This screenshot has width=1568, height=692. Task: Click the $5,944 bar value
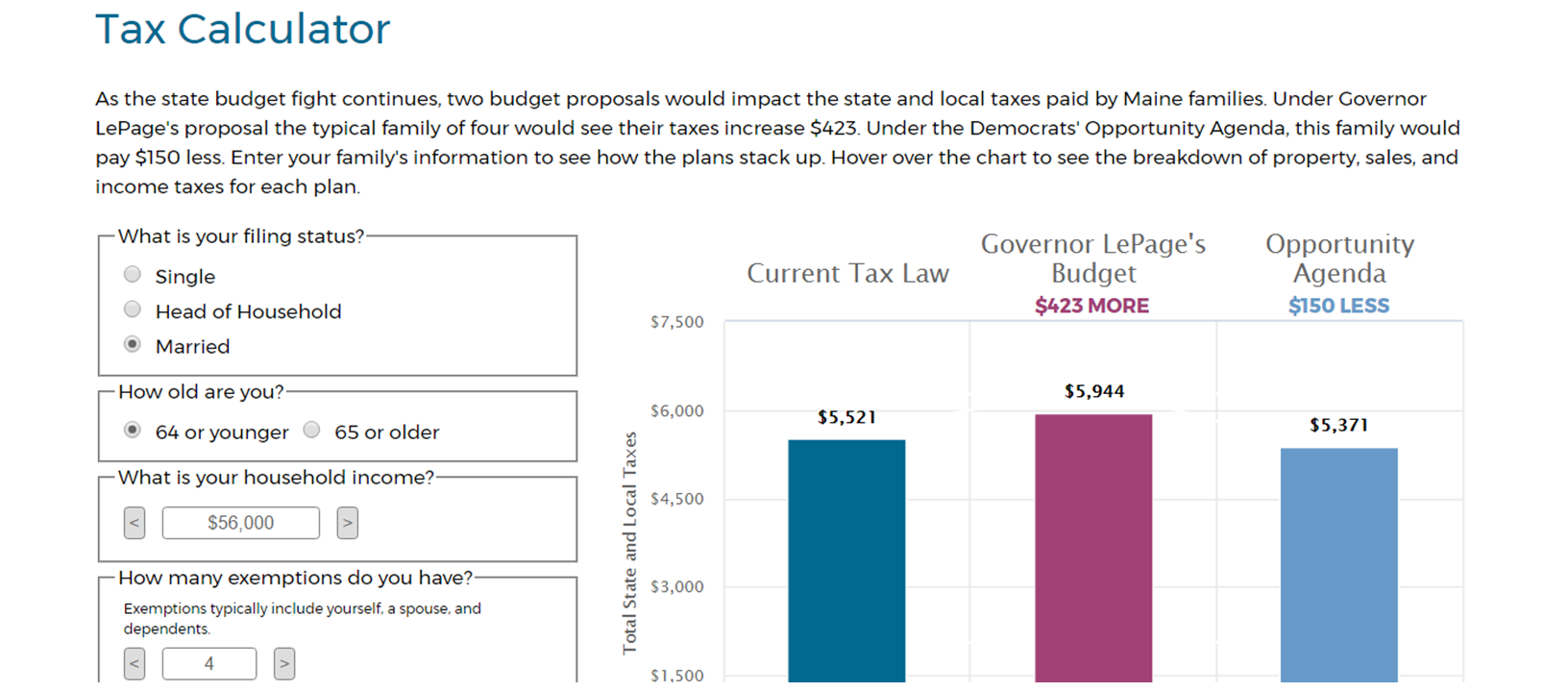[x=1094, y=391]
